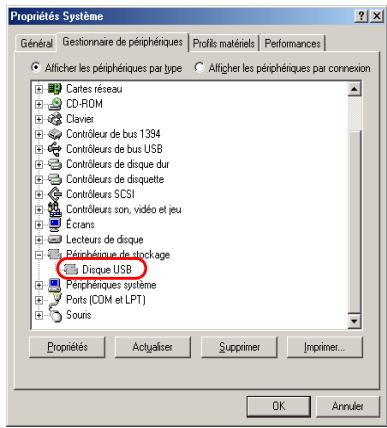Select the Contrôleur de bus 1394 icon
Viewport: 387px width, 428px height.
55,134
